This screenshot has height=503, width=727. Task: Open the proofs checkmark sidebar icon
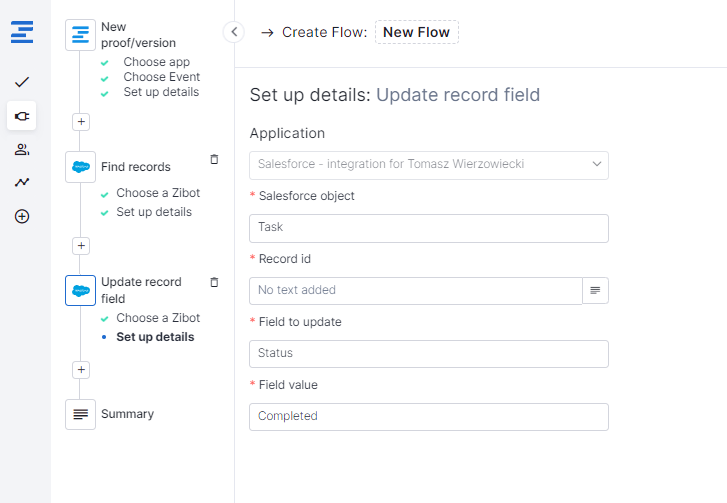[x=22, y=82]
